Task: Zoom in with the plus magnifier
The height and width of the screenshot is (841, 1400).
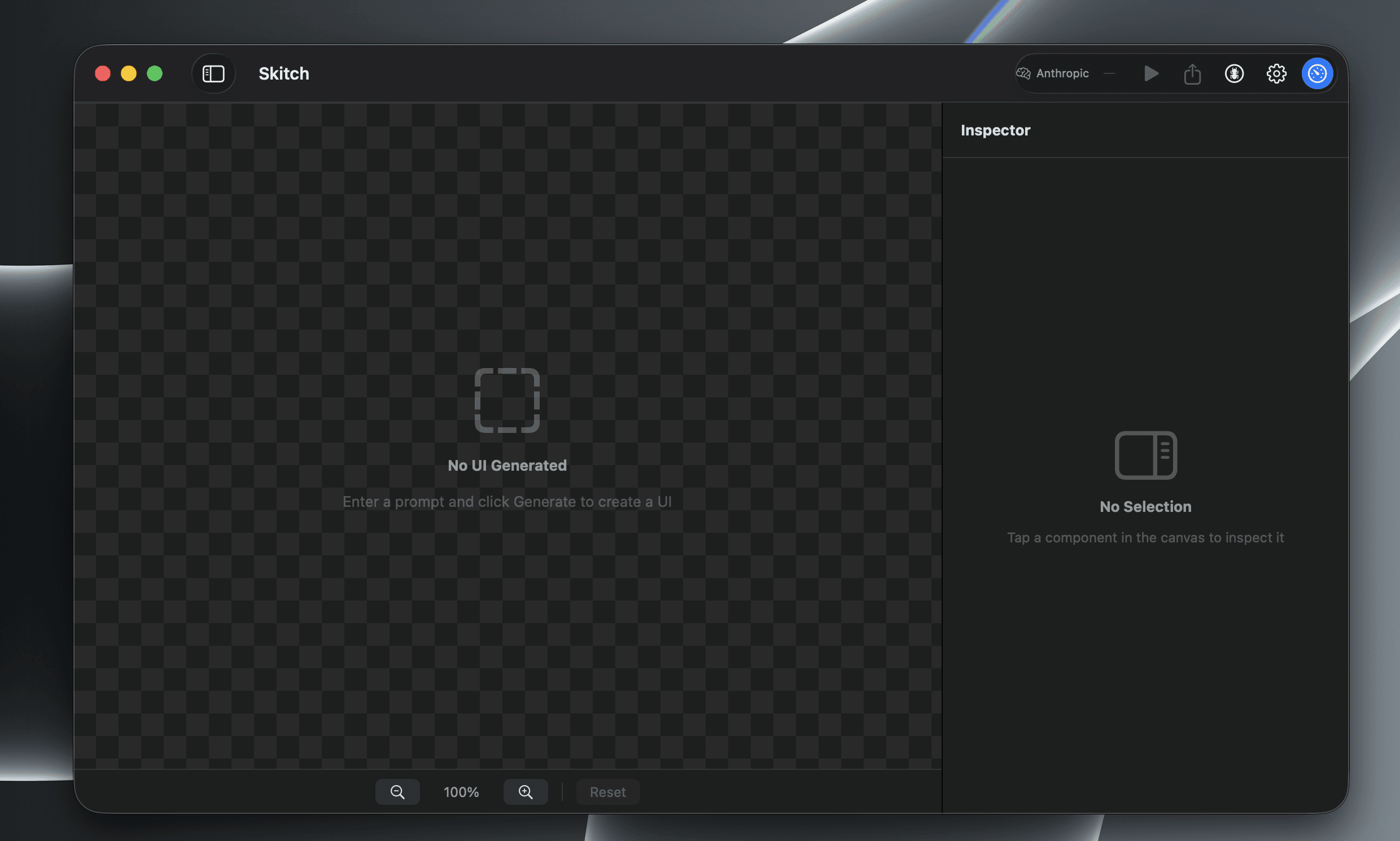Action: click(526, 792)
